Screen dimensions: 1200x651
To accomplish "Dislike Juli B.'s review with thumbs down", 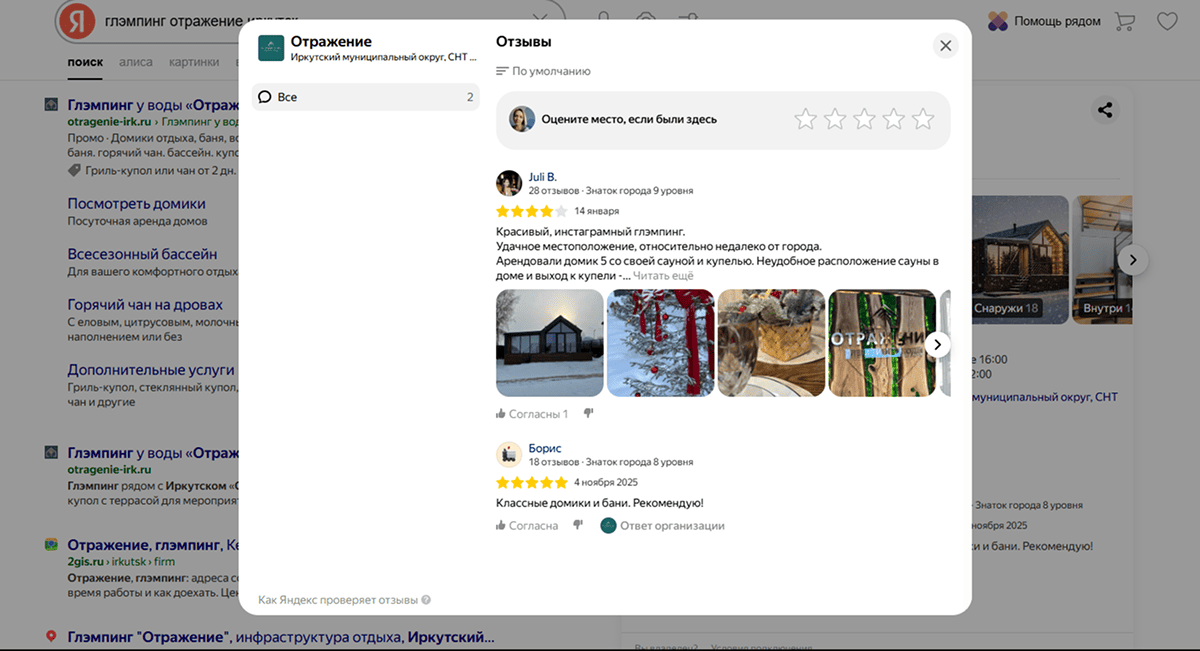I will [x=588, y=414].
